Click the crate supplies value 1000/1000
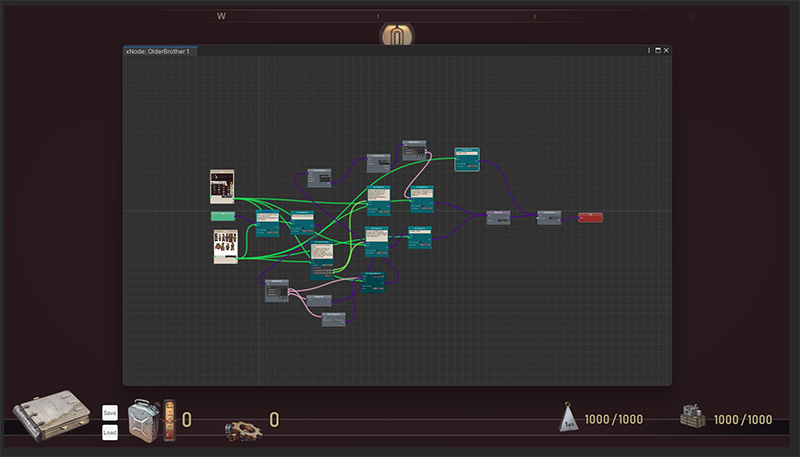 coord(743,419)
